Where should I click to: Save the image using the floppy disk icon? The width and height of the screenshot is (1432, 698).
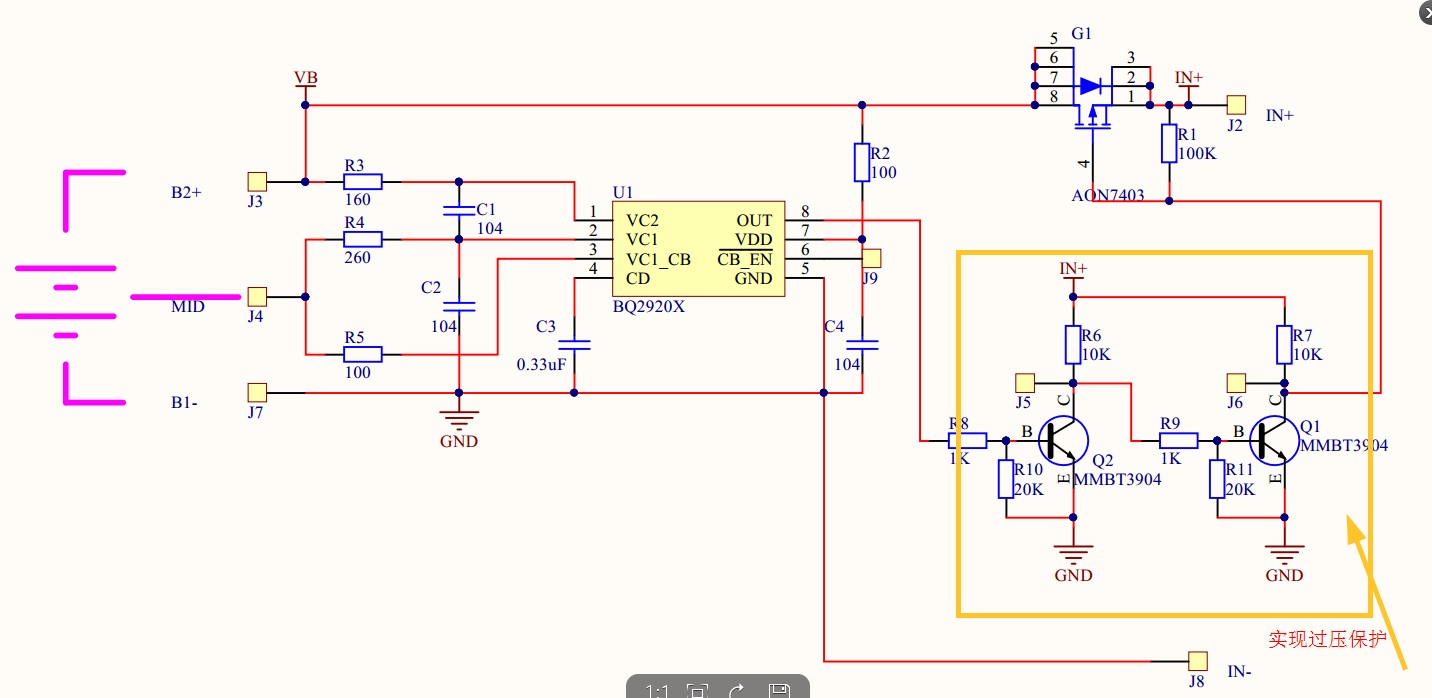tap(779, 691)
